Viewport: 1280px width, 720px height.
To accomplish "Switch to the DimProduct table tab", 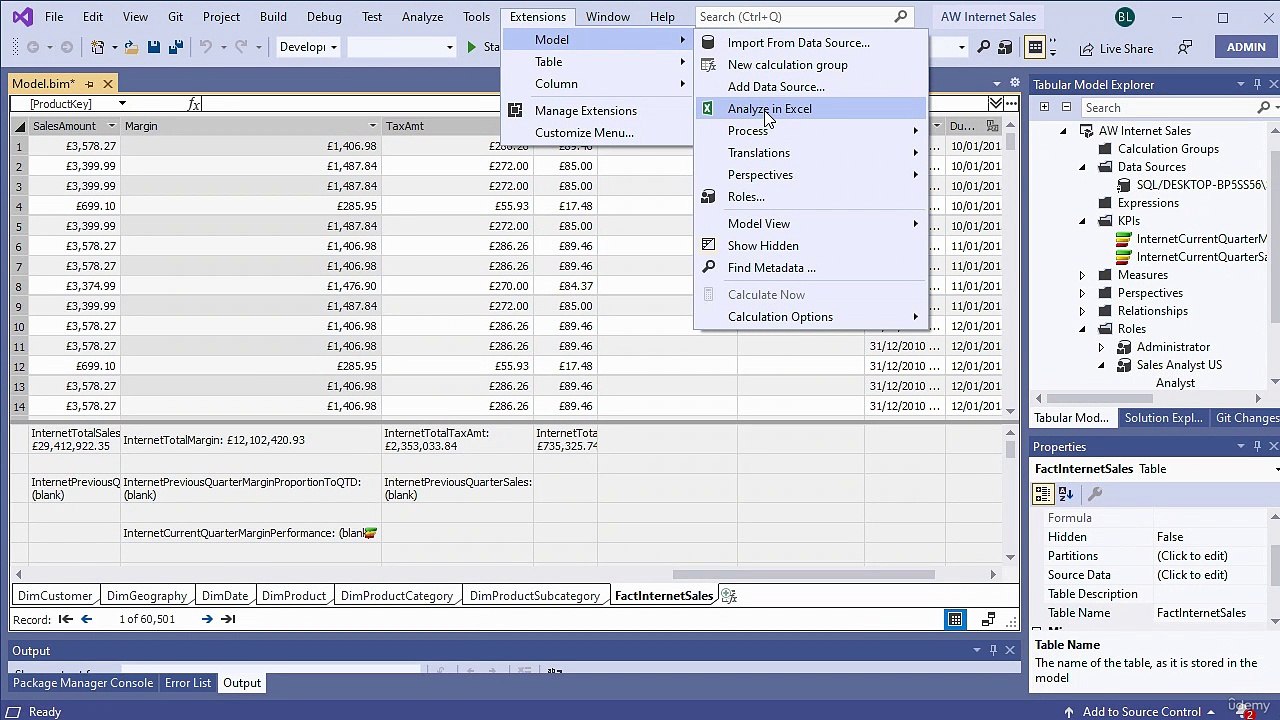I will (294, 596).
